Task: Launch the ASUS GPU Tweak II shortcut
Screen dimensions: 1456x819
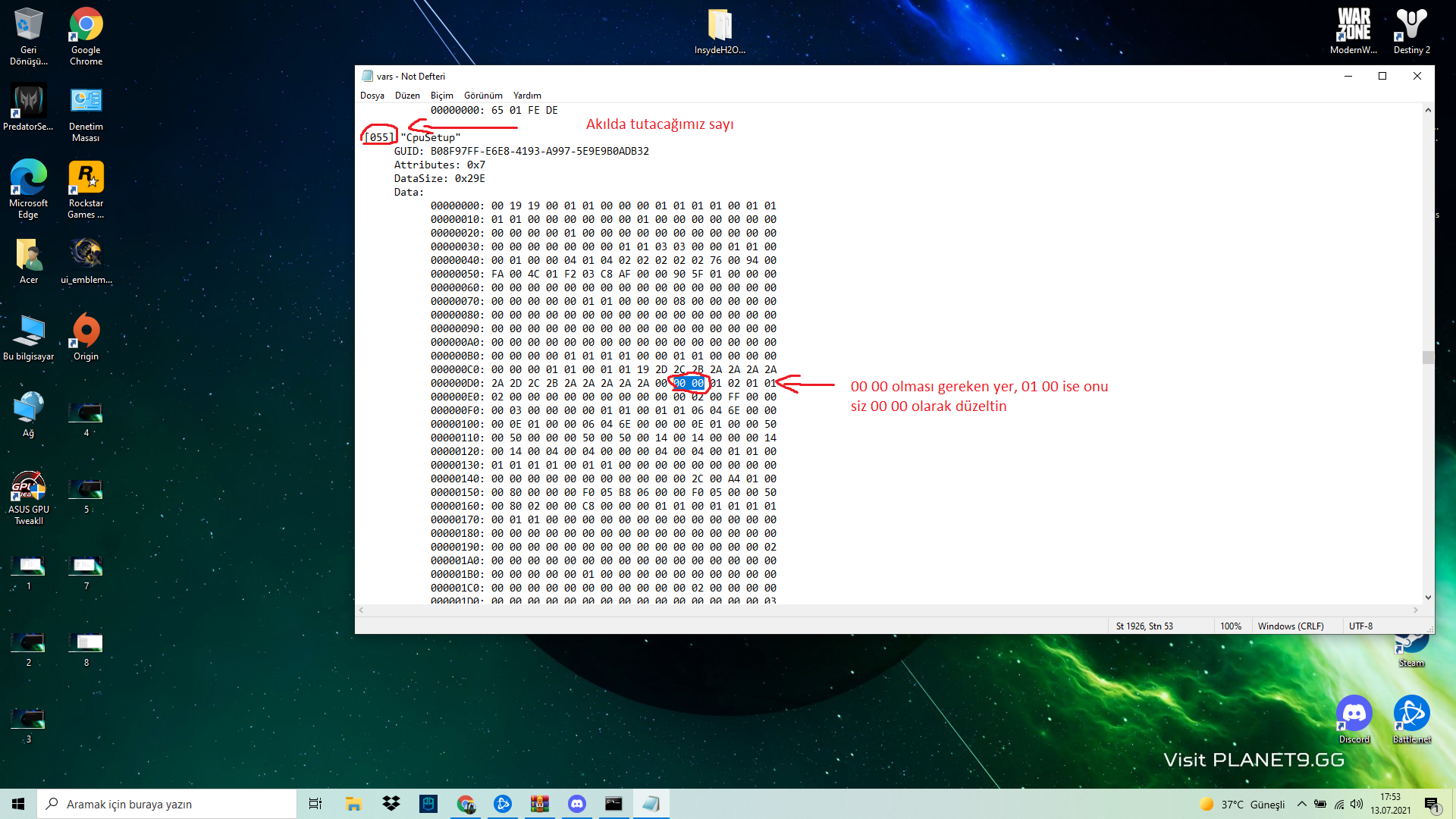Action: click(x=28, y=487)
